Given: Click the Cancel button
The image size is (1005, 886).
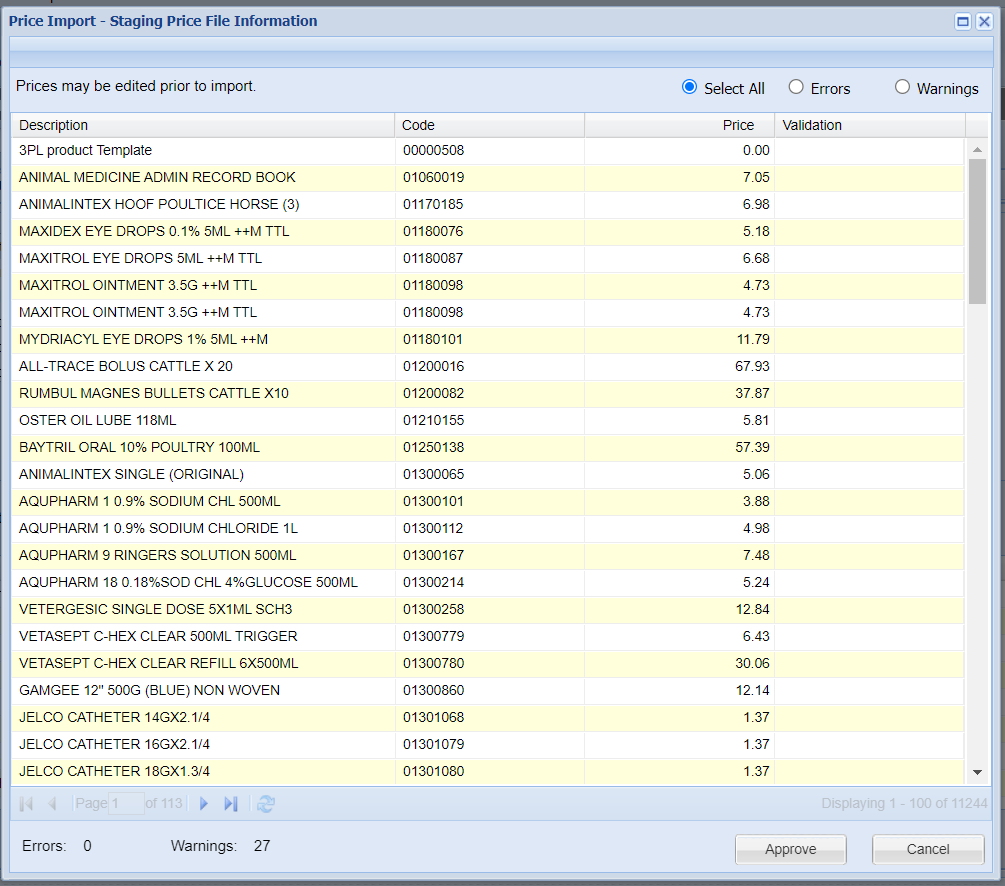Looking at the screenshot, I should pyautogui.click(x=927, y=849).
